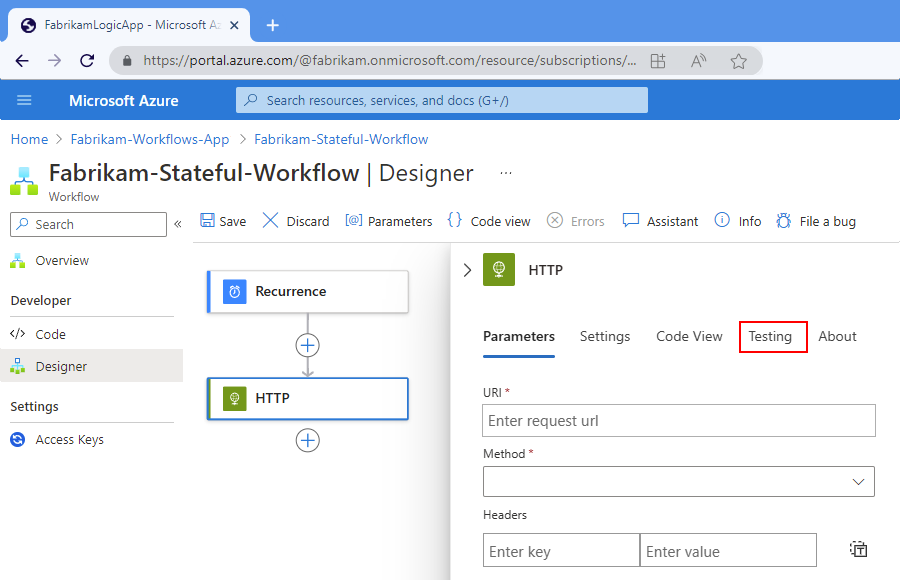
Task: Open the Azure portal hamburger menu
Action: (25, 100)
